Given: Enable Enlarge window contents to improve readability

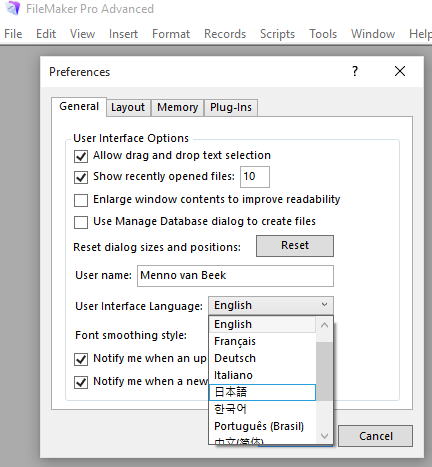Looking at the screenshot, I should coord(81,200).
